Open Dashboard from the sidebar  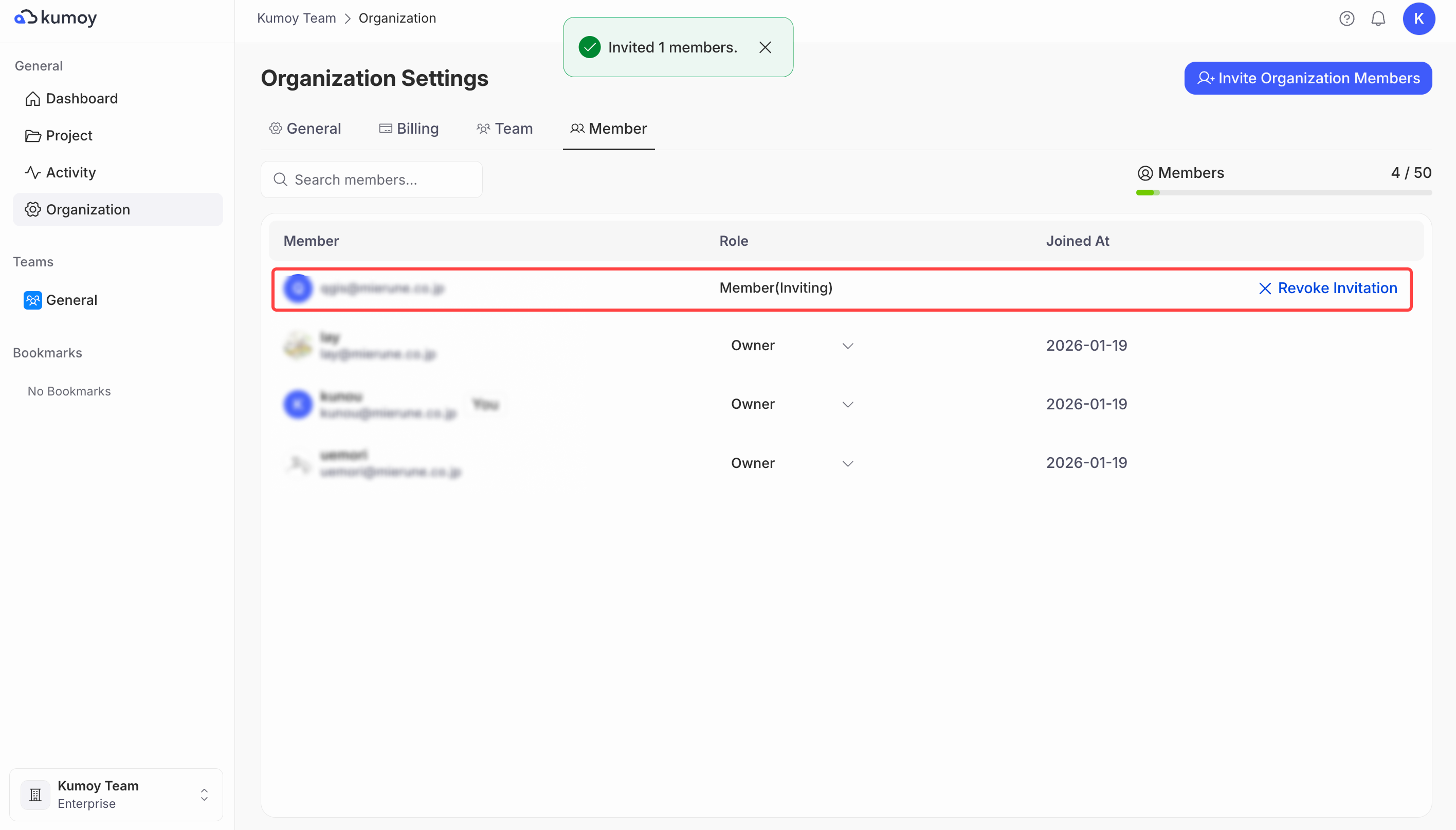point(82,99)
